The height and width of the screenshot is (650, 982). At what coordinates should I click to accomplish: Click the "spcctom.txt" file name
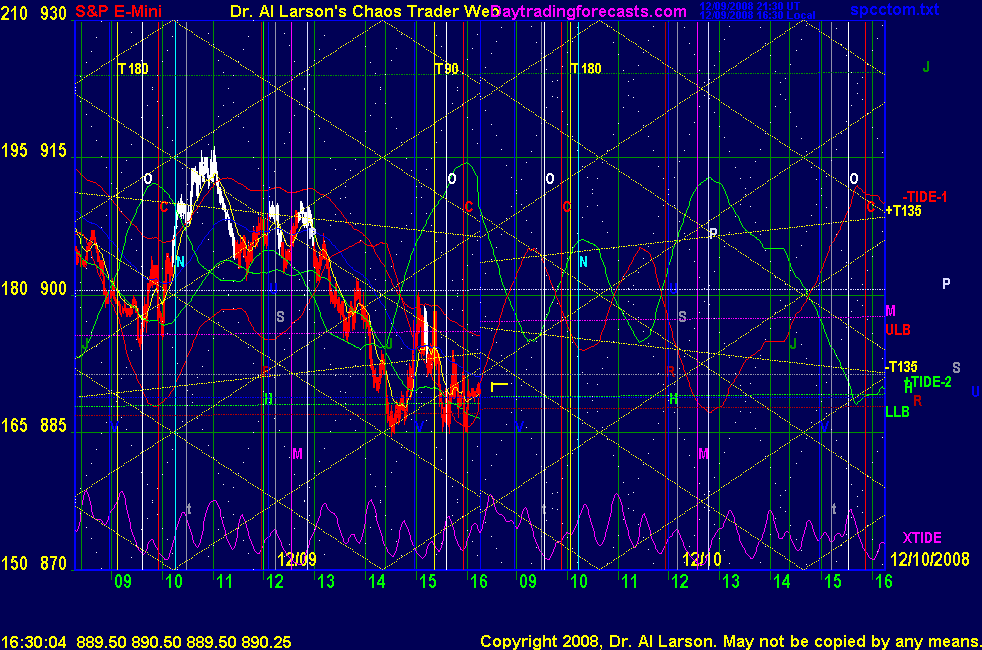(894, 9)
